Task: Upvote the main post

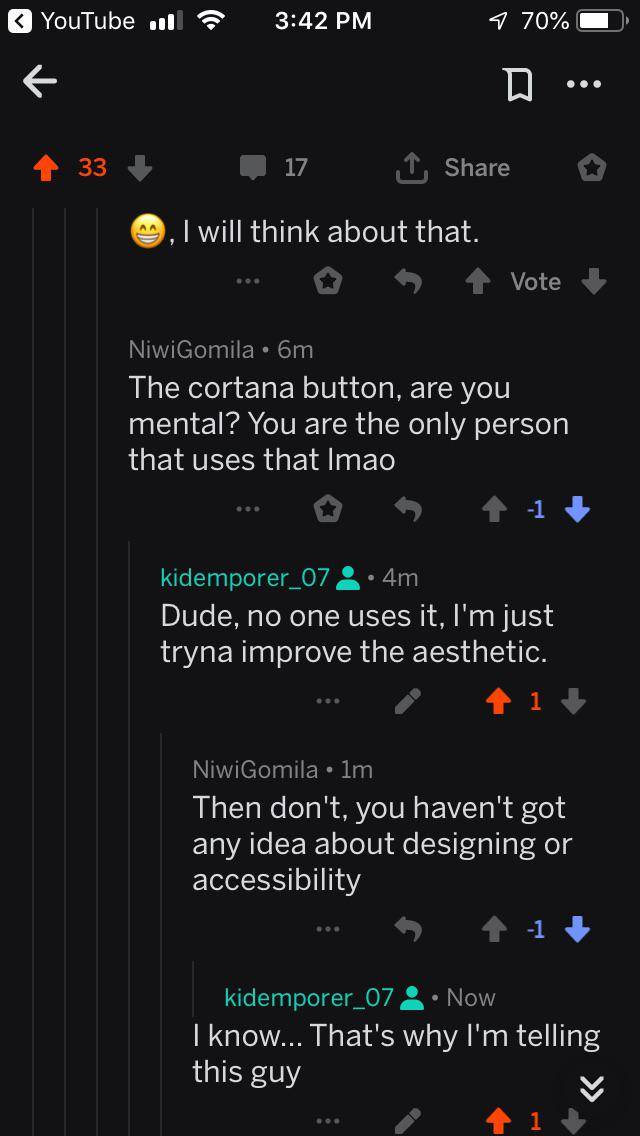Action: (44, 167)
